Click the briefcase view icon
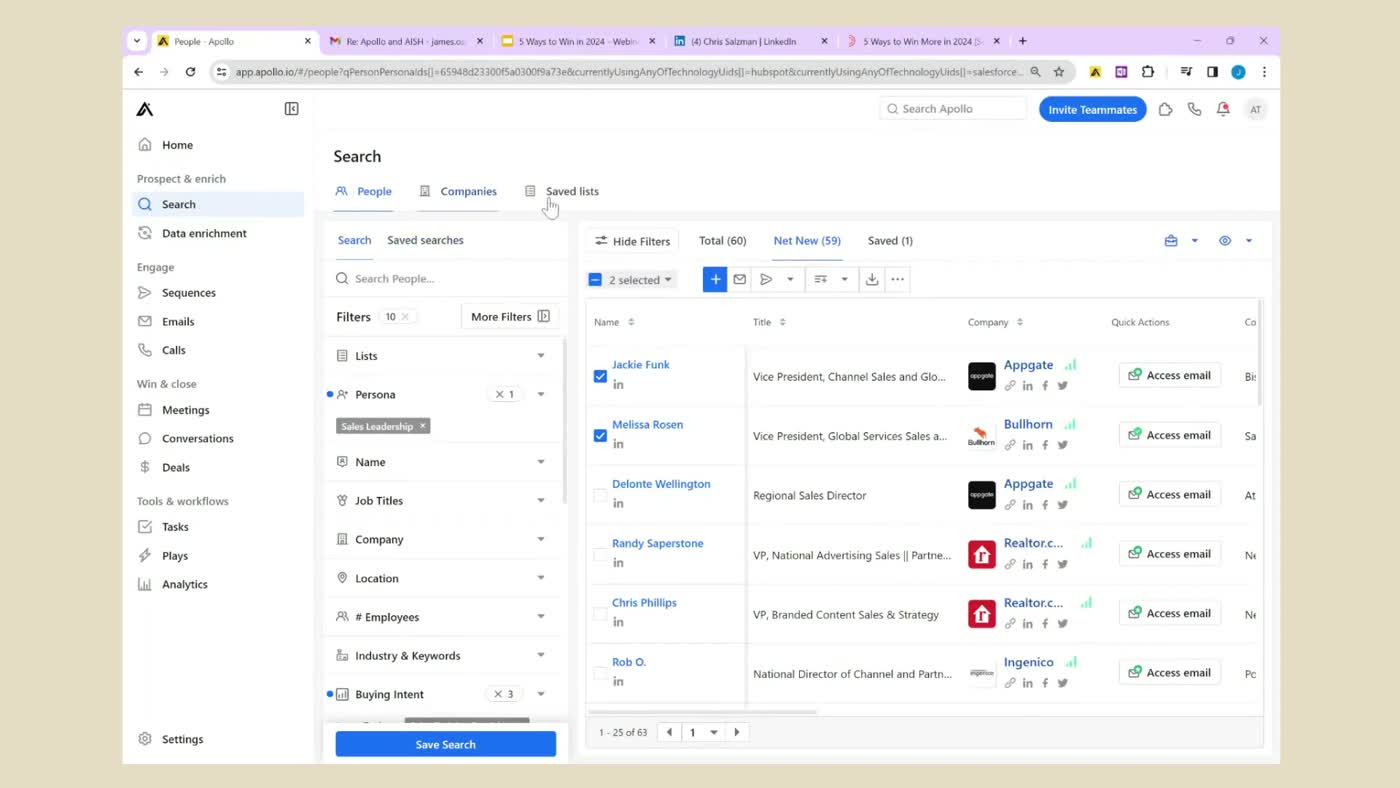The height and width of the screenshot is (788, 1400). click(x=1171, y=241)
